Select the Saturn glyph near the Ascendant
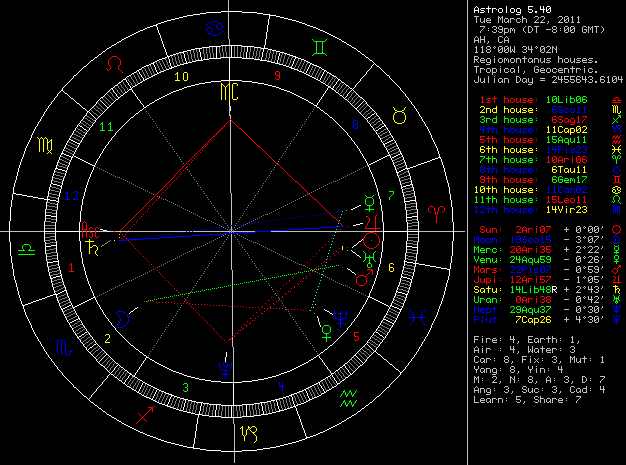This screenshot has height=465, width=626. pos(91,243)
